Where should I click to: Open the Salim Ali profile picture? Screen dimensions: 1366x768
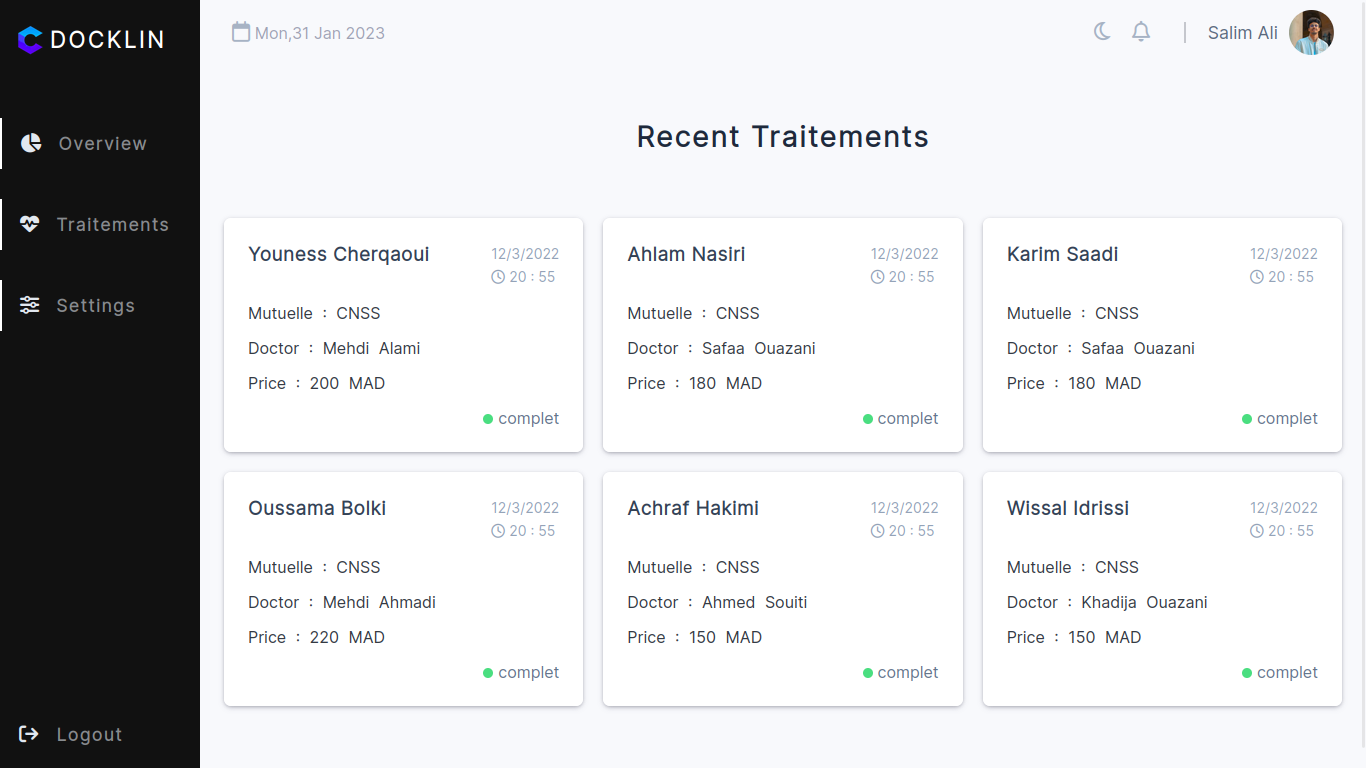[x=1311, y=32]
